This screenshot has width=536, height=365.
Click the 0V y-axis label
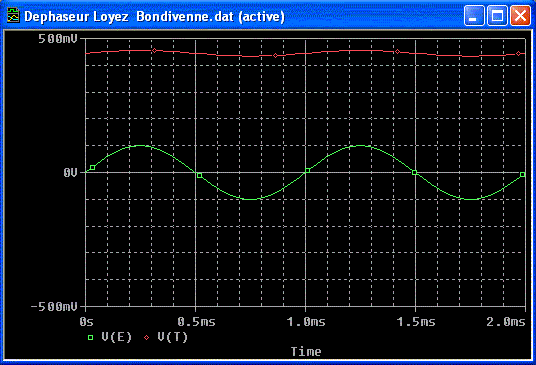70,173
